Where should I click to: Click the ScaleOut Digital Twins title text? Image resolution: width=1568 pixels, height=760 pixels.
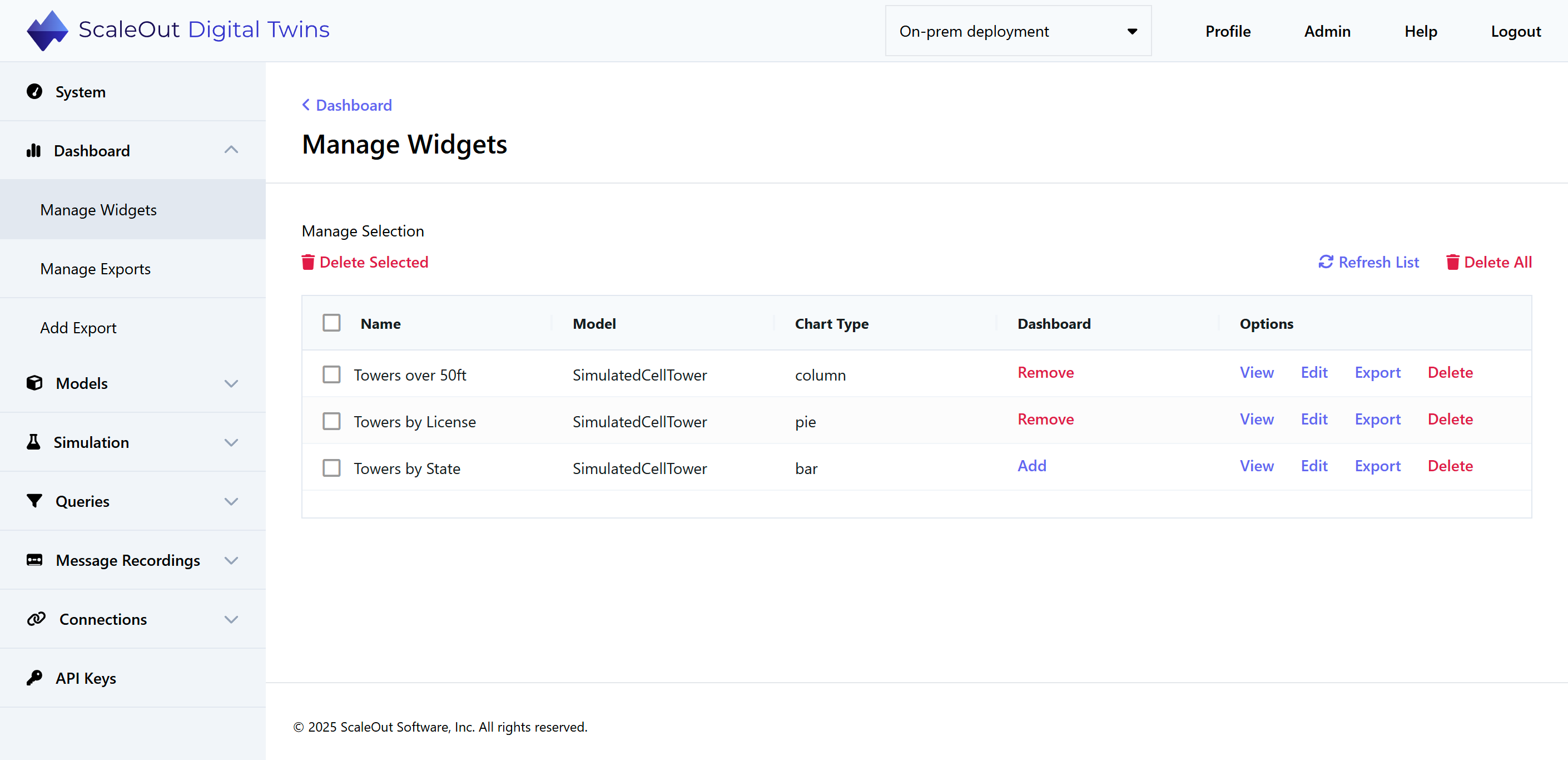[x=204, y=29]
